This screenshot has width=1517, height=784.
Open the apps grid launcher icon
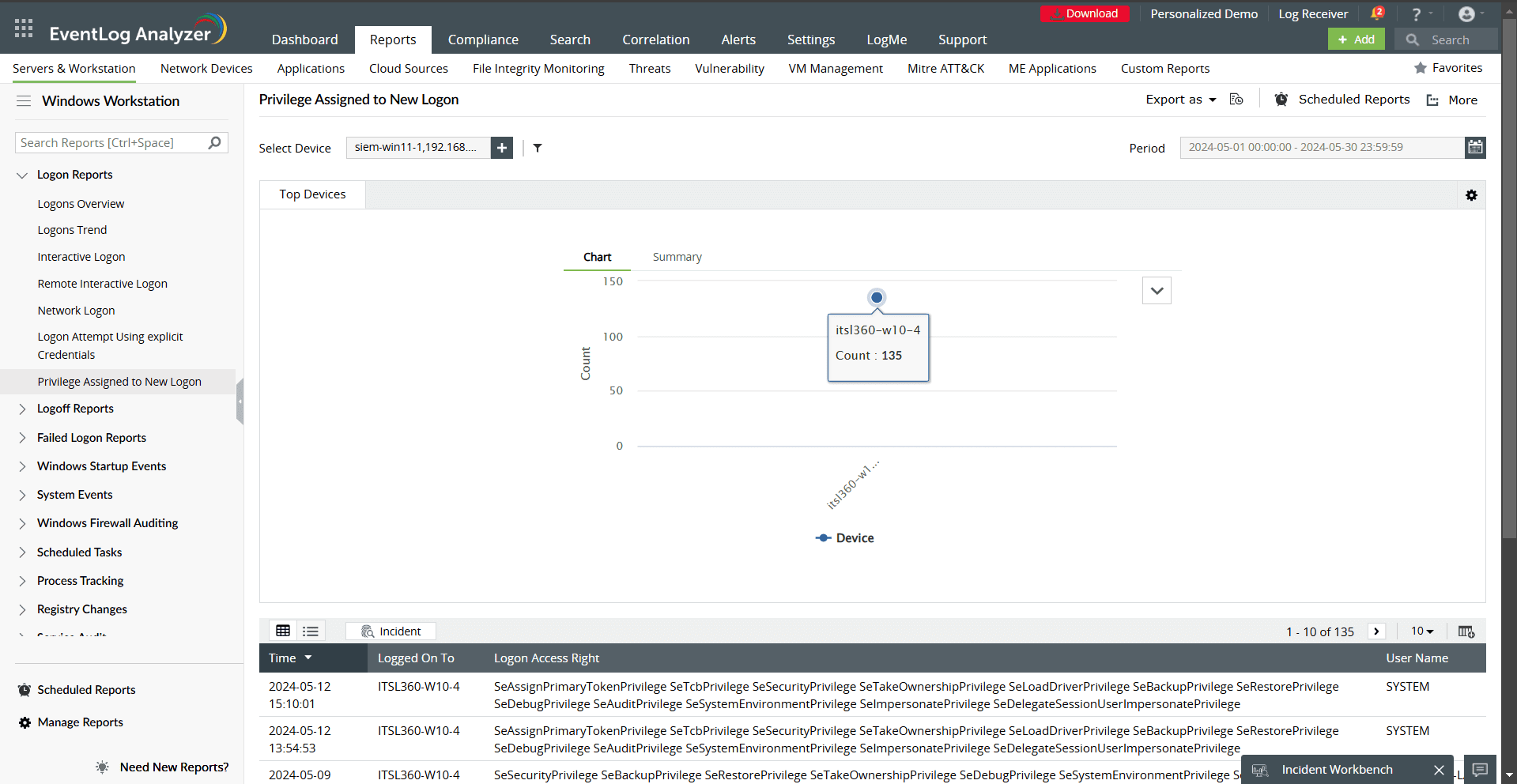24,28
